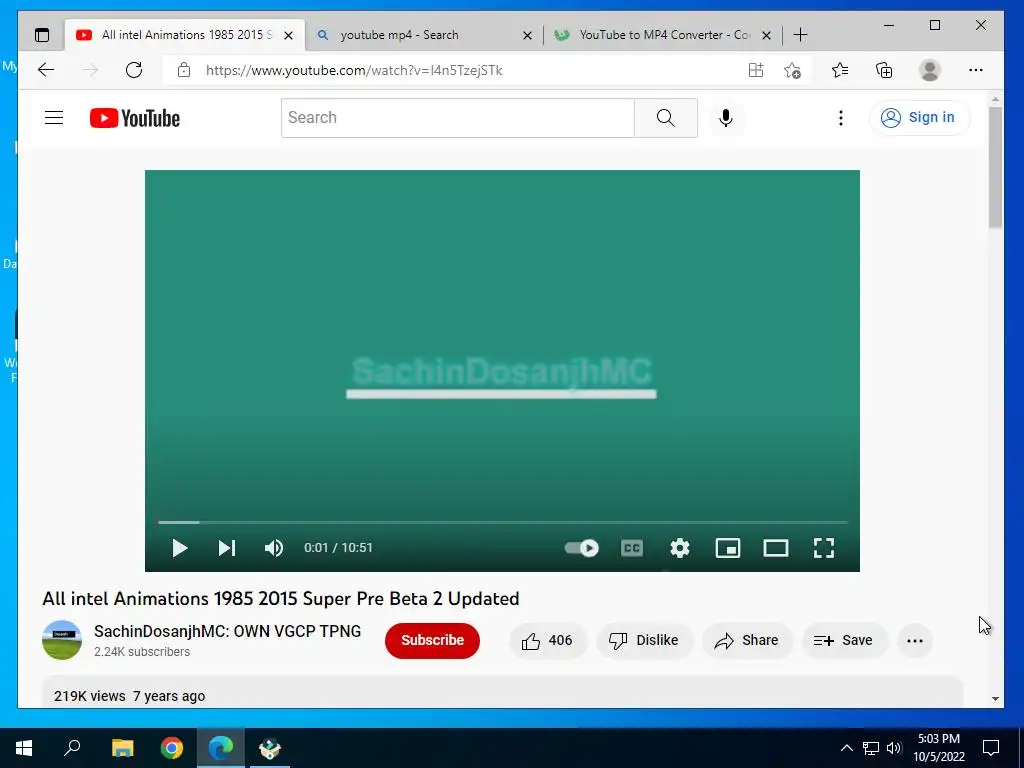Skip to next video in the player
1024x768 pixels.
(x=227, y=548)
